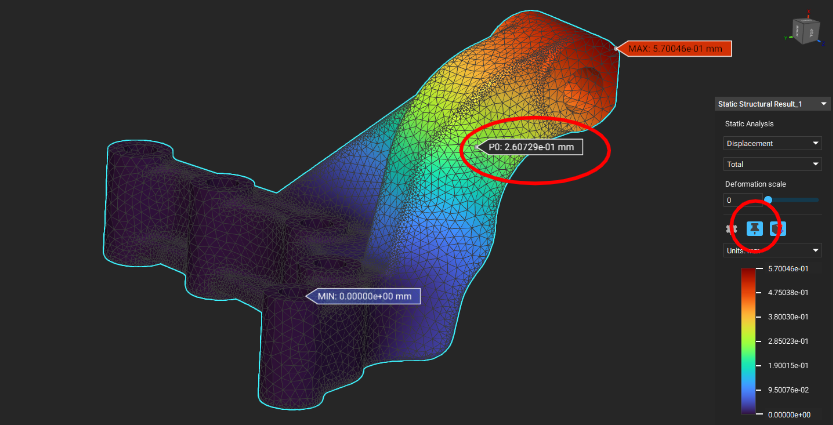Click the Deformation scale value field
Screen dimensions: 833x425
click(x=741, y=200)
